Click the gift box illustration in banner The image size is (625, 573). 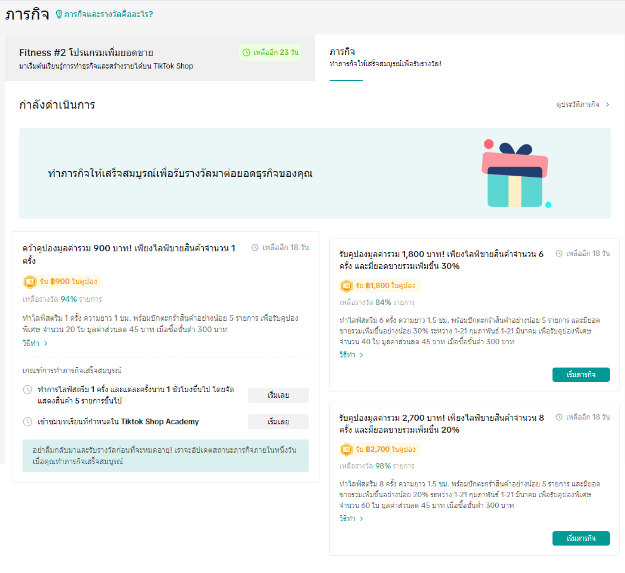pos(516,174)
